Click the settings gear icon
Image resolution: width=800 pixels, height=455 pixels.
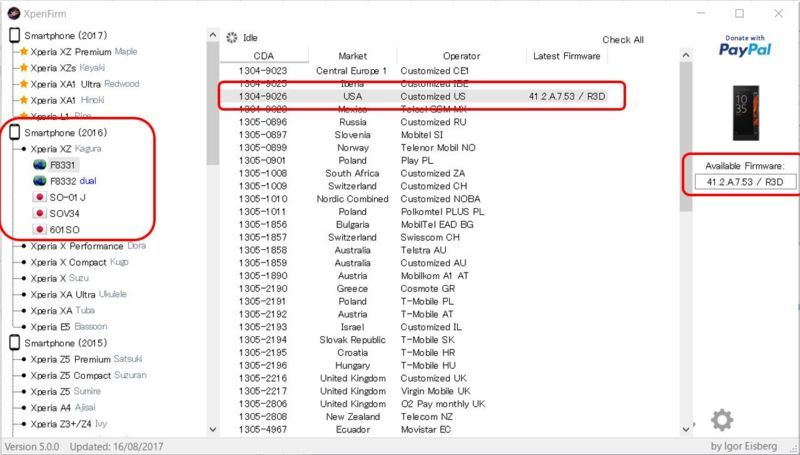721,420
